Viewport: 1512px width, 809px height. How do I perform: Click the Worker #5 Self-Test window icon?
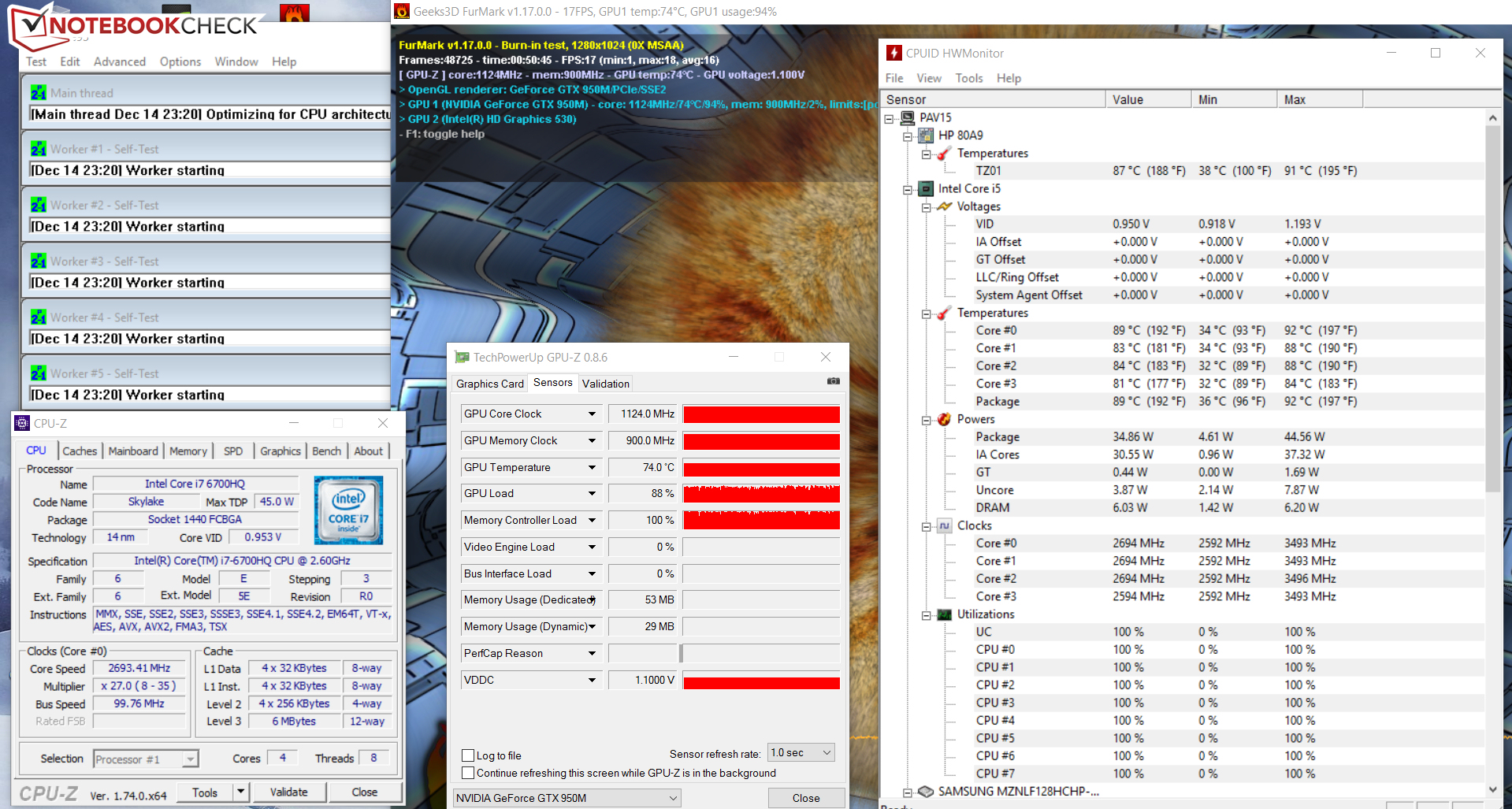tap(38, 373)
